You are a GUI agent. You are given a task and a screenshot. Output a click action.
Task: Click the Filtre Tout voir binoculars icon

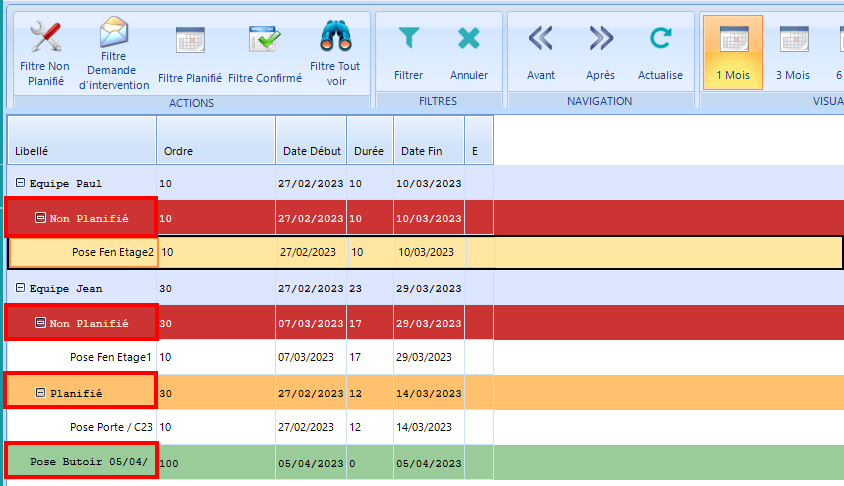335,38
